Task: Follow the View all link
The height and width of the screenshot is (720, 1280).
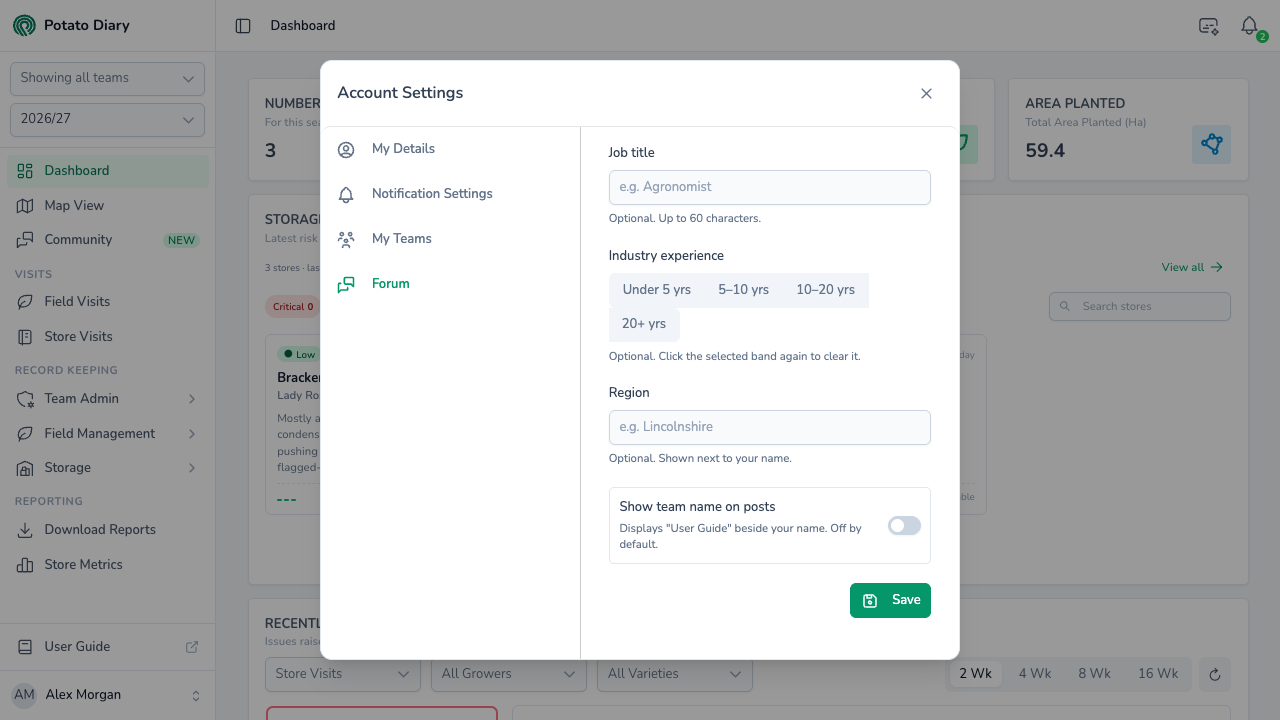Action: tap(1192, 267)
